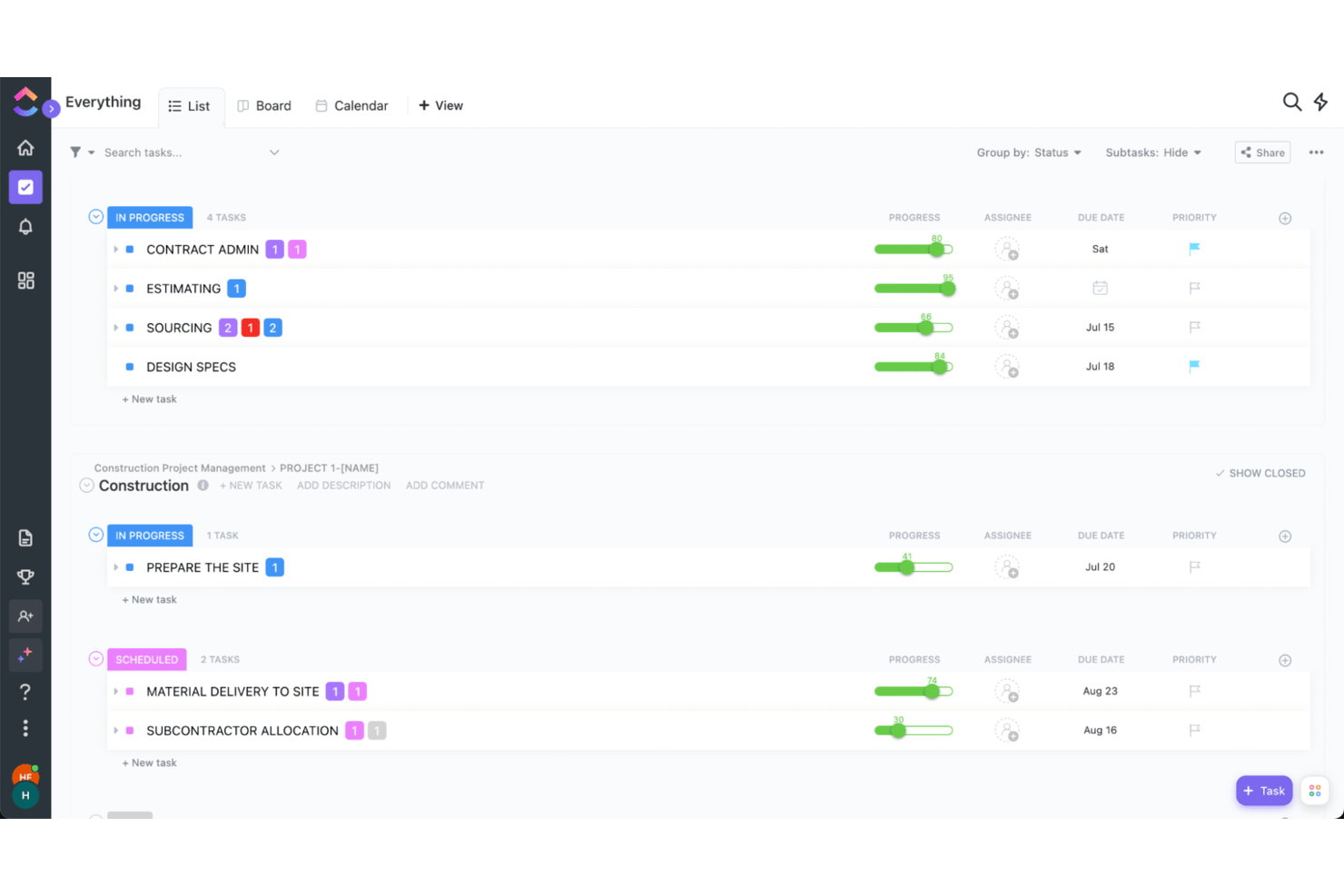
Task: Add column in SCHEDULED group header
Action: click(1285, 660)
